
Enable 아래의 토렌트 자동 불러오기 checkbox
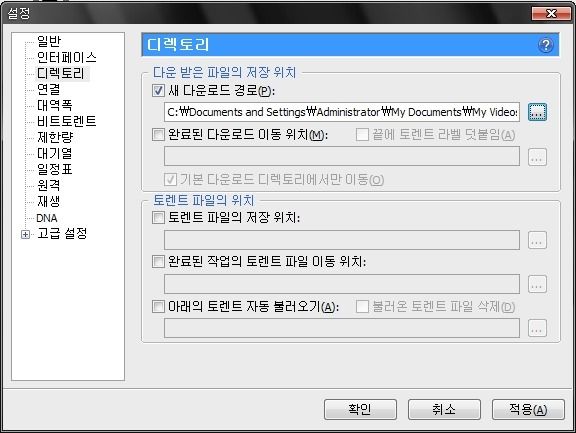[x=158, y=306]
